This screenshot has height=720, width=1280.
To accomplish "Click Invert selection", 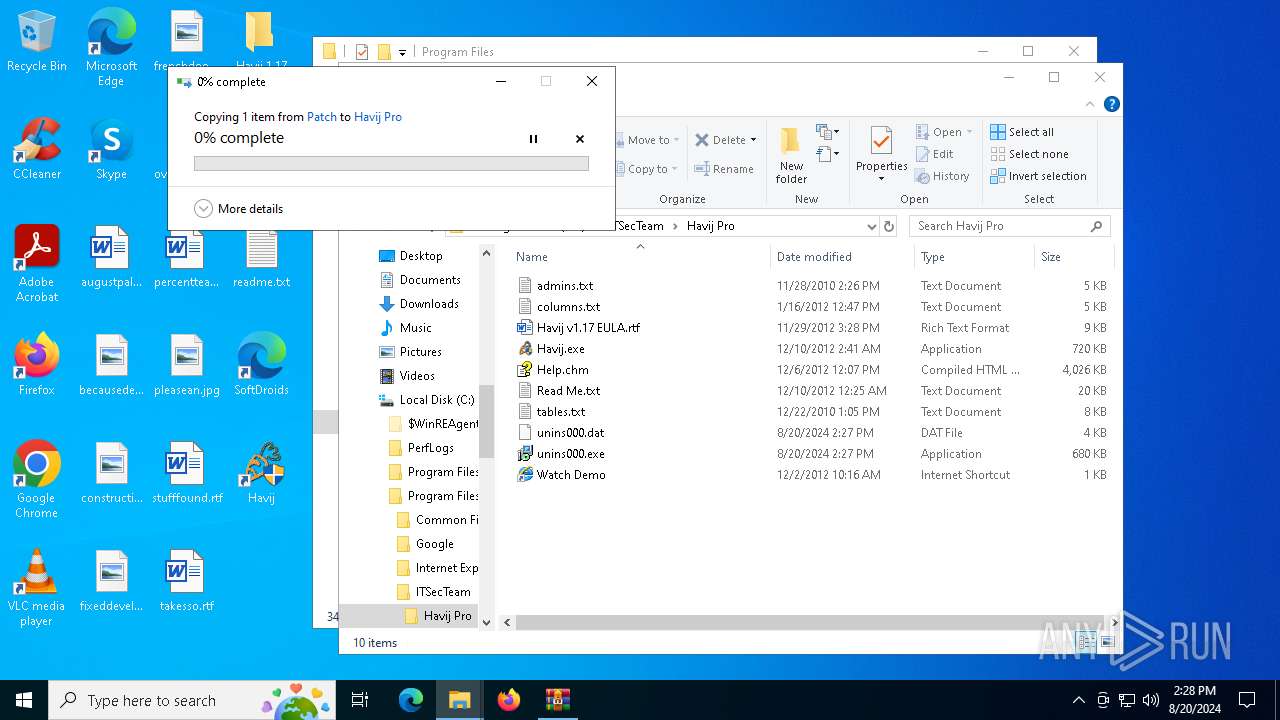I will pyautogui.click(x=1038, y=176).
